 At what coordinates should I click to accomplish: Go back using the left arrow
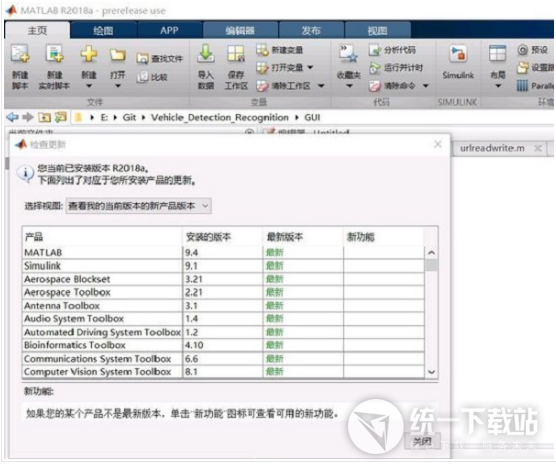pos(13,117)
